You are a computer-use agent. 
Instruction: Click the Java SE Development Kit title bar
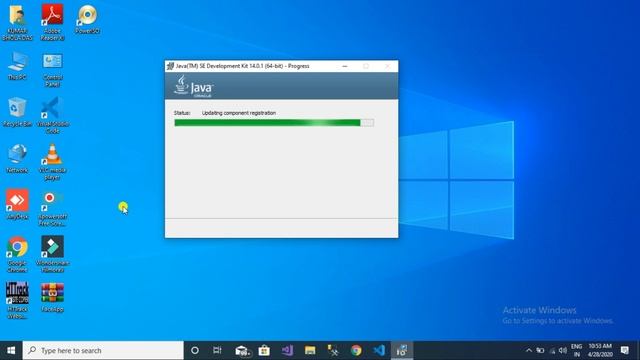click(x=282, y=66)
